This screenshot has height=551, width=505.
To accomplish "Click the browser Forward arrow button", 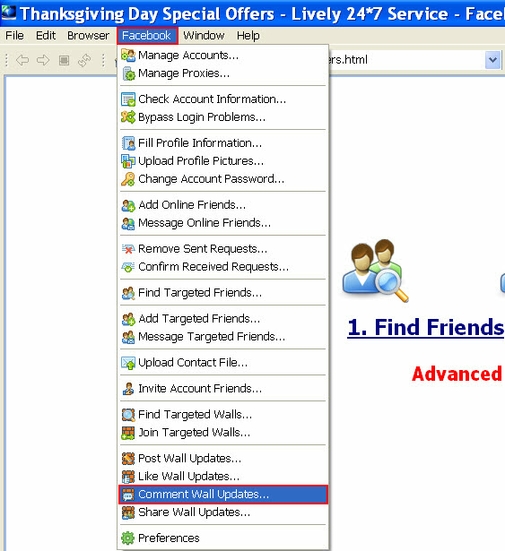I will [x=43, y=60].
